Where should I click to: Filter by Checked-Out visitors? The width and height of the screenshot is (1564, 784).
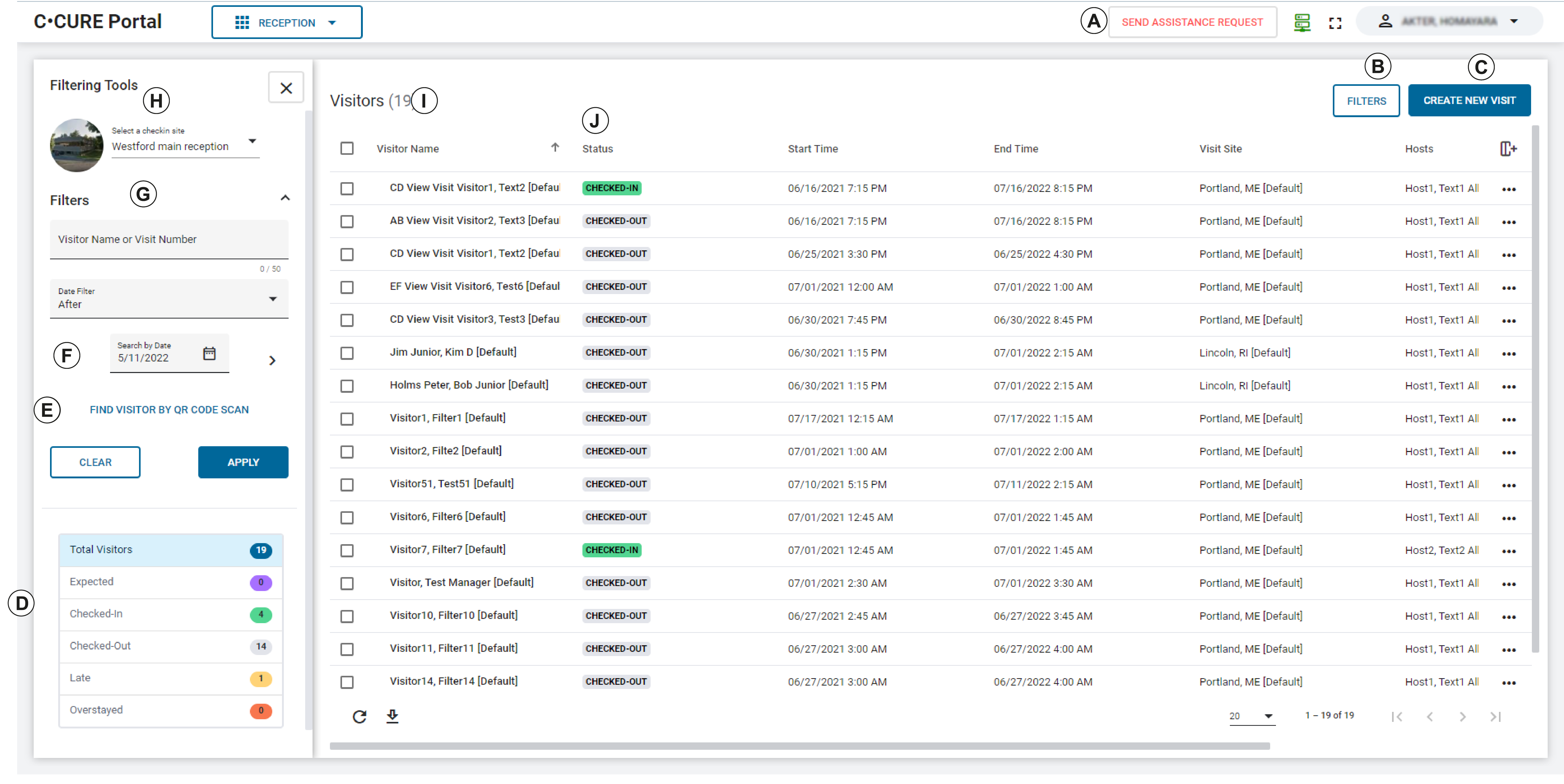(x=171, y=647)
